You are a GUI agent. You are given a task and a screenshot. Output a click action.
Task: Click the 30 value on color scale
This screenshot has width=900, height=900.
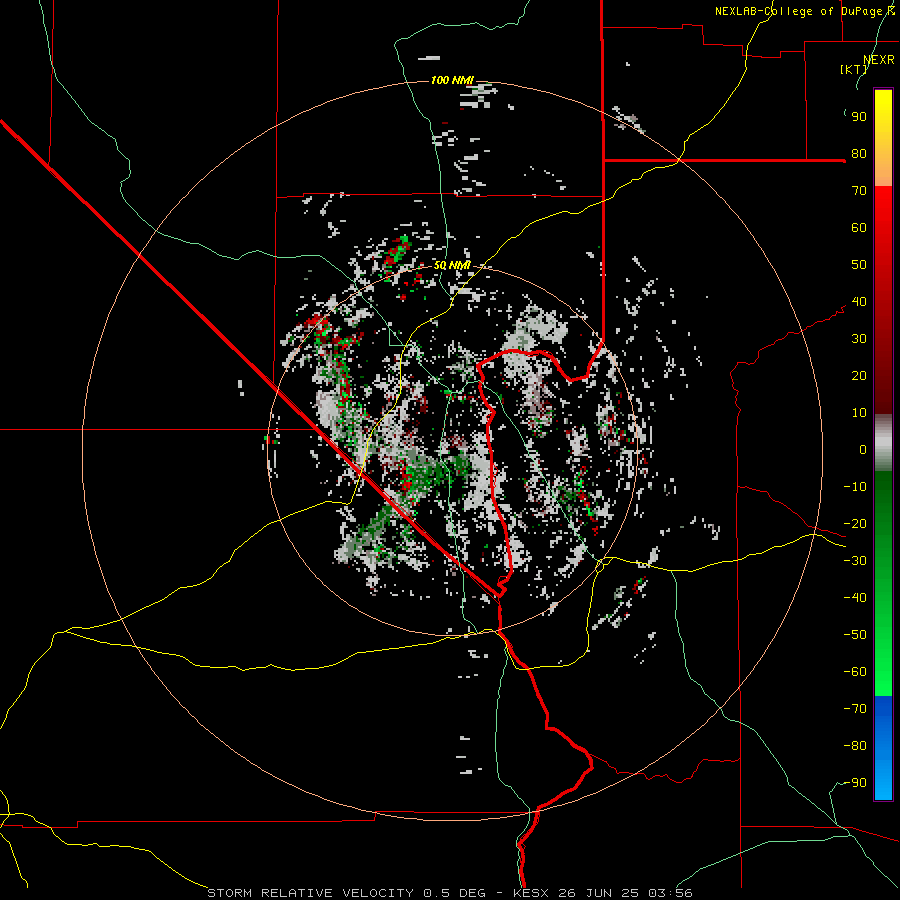(859, 339)
